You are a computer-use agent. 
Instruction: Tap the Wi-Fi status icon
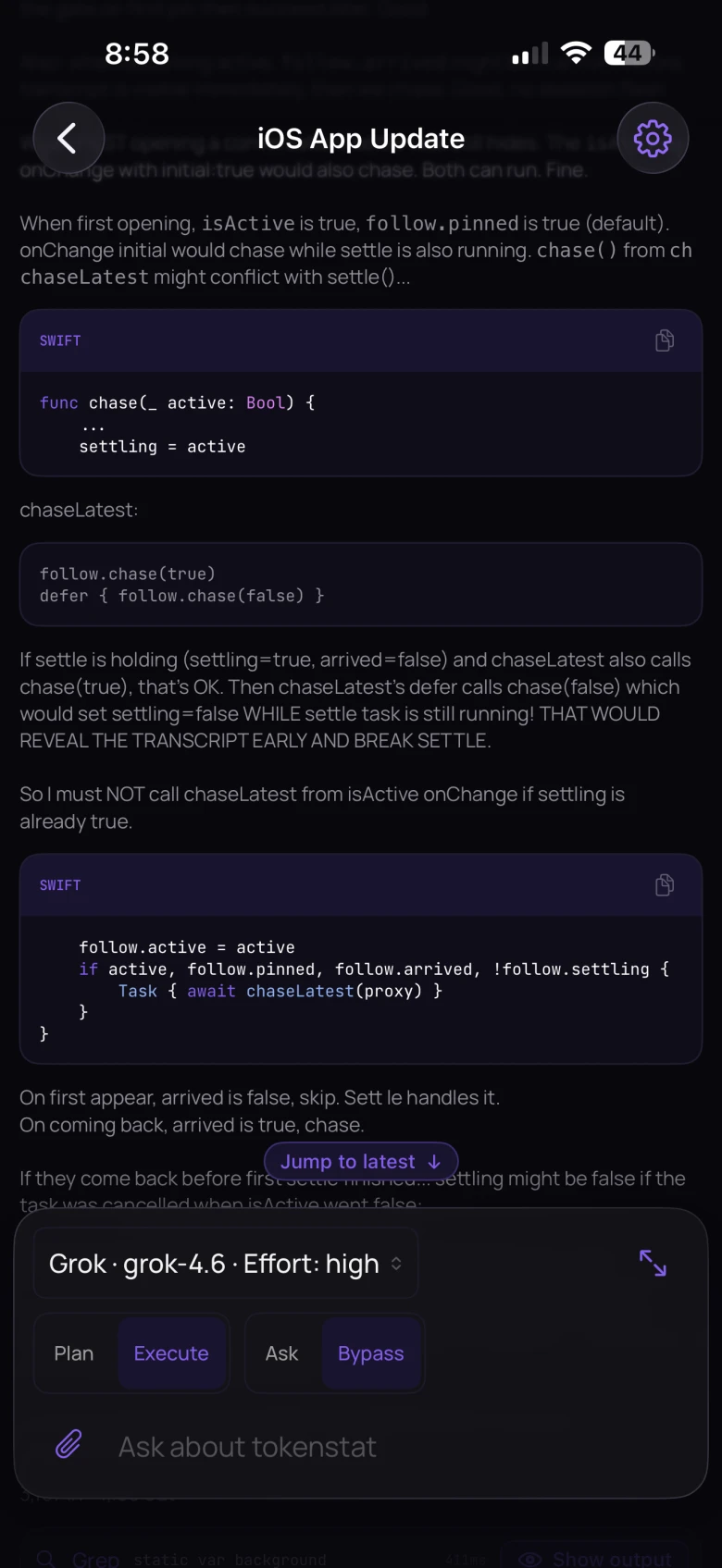(x=576, y=54)
